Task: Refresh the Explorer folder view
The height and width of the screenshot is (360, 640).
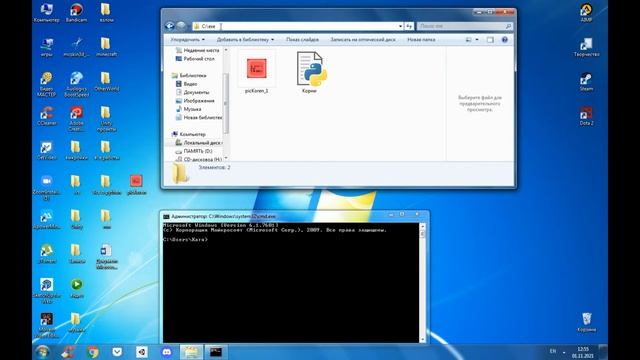Action: coord(409,26)
